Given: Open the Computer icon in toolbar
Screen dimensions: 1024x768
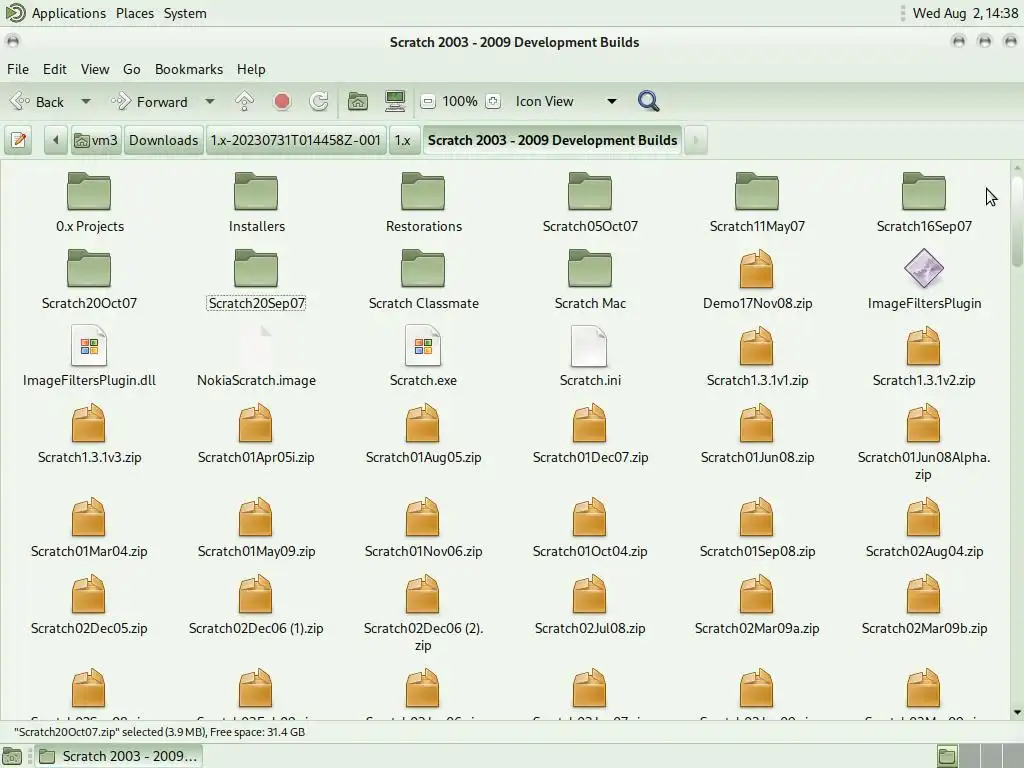Looking at the screenshot, I should click(395, 101).
